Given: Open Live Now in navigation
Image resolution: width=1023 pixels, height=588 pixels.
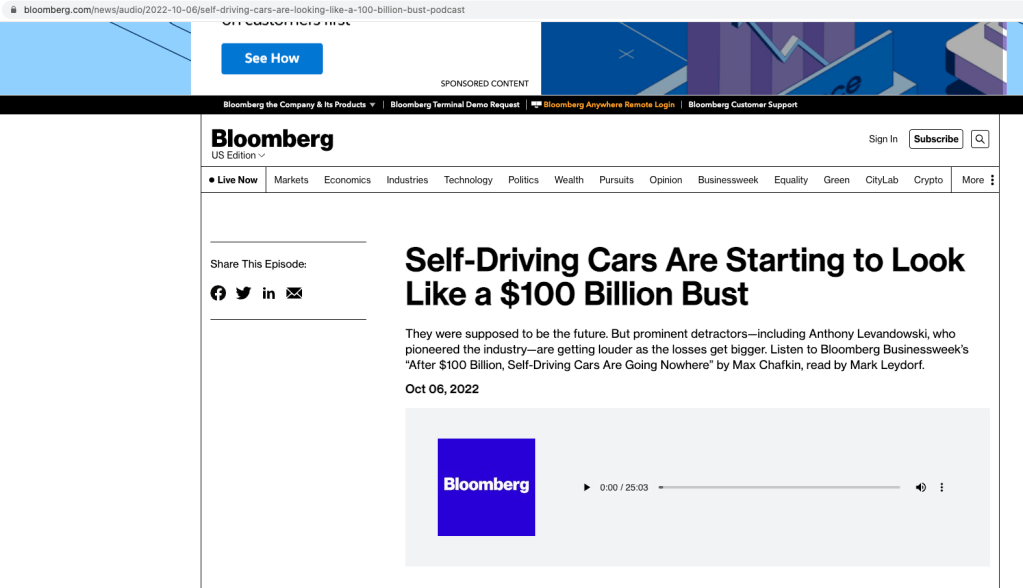Looking at the screenshot, I should click(234, 180).
